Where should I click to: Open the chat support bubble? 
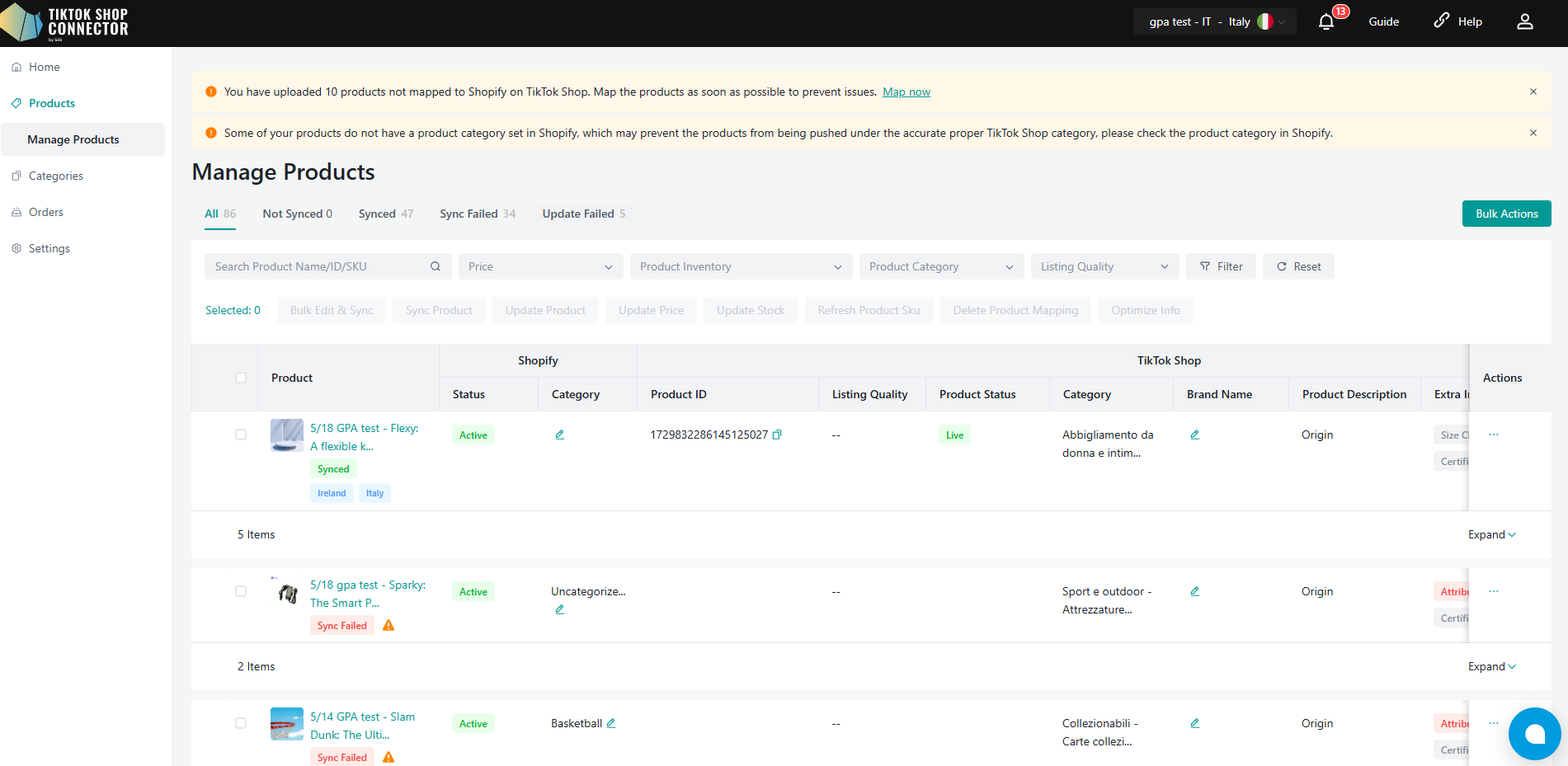point(1534,733)
